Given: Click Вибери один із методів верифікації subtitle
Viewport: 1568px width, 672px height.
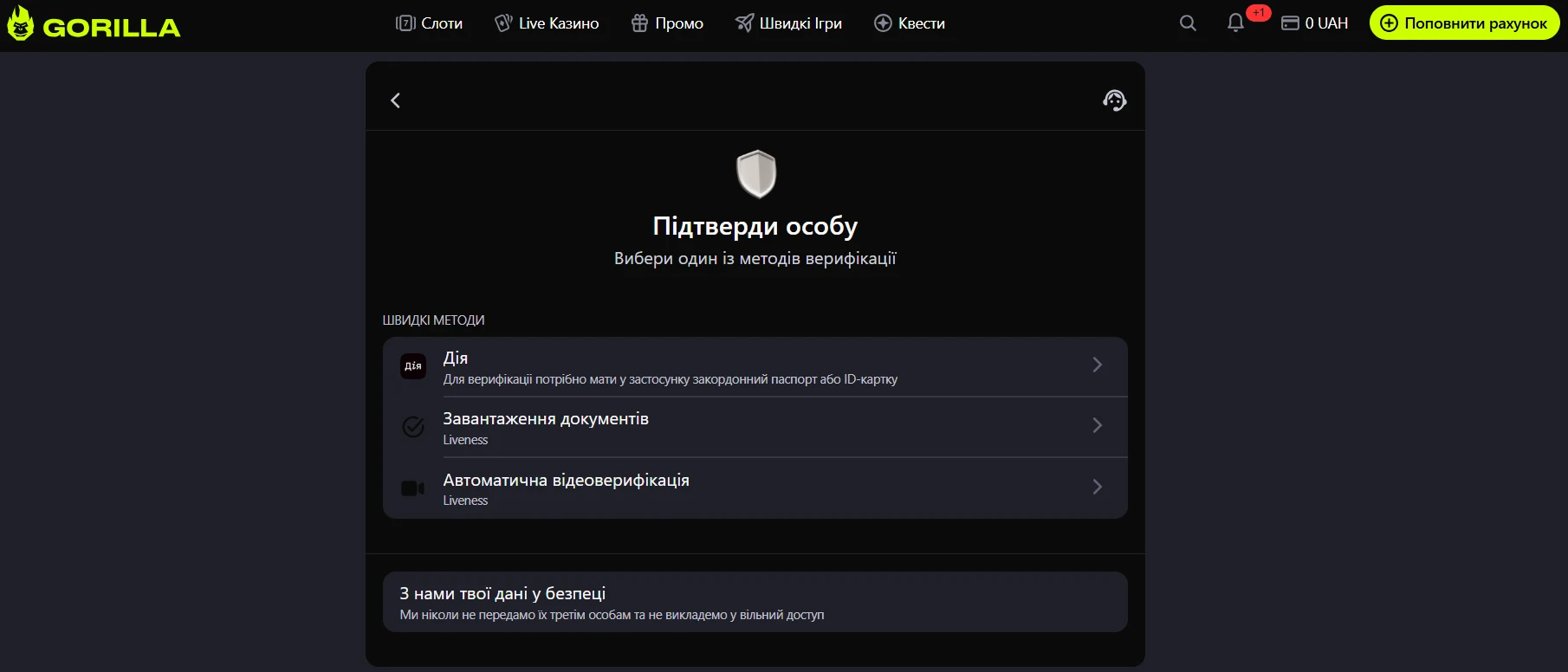Looking at the screenshot, I should pos(755,259).
